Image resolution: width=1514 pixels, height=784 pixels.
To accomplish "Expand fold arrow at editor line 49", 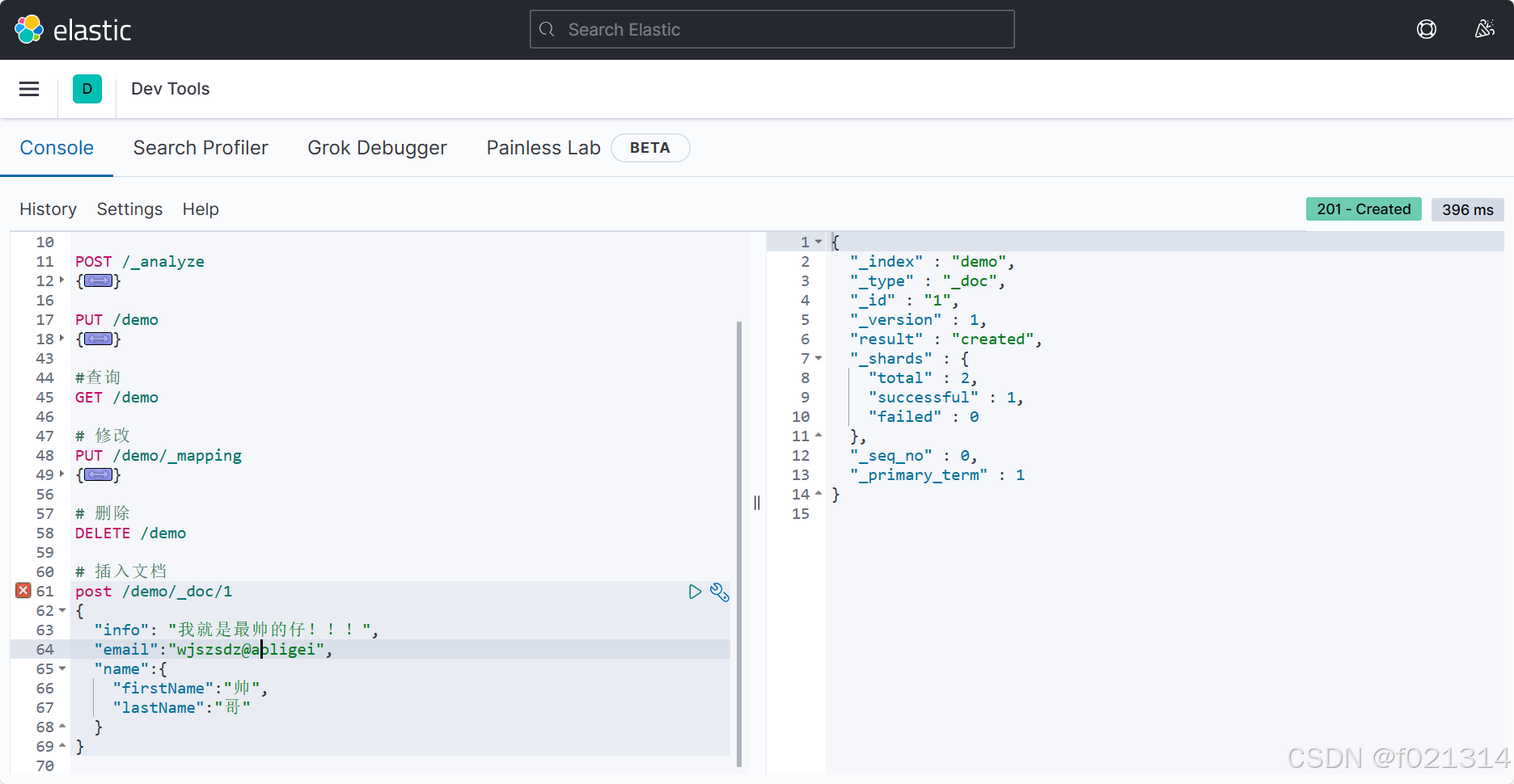I will pyautogui.click(x=61, y=474).
